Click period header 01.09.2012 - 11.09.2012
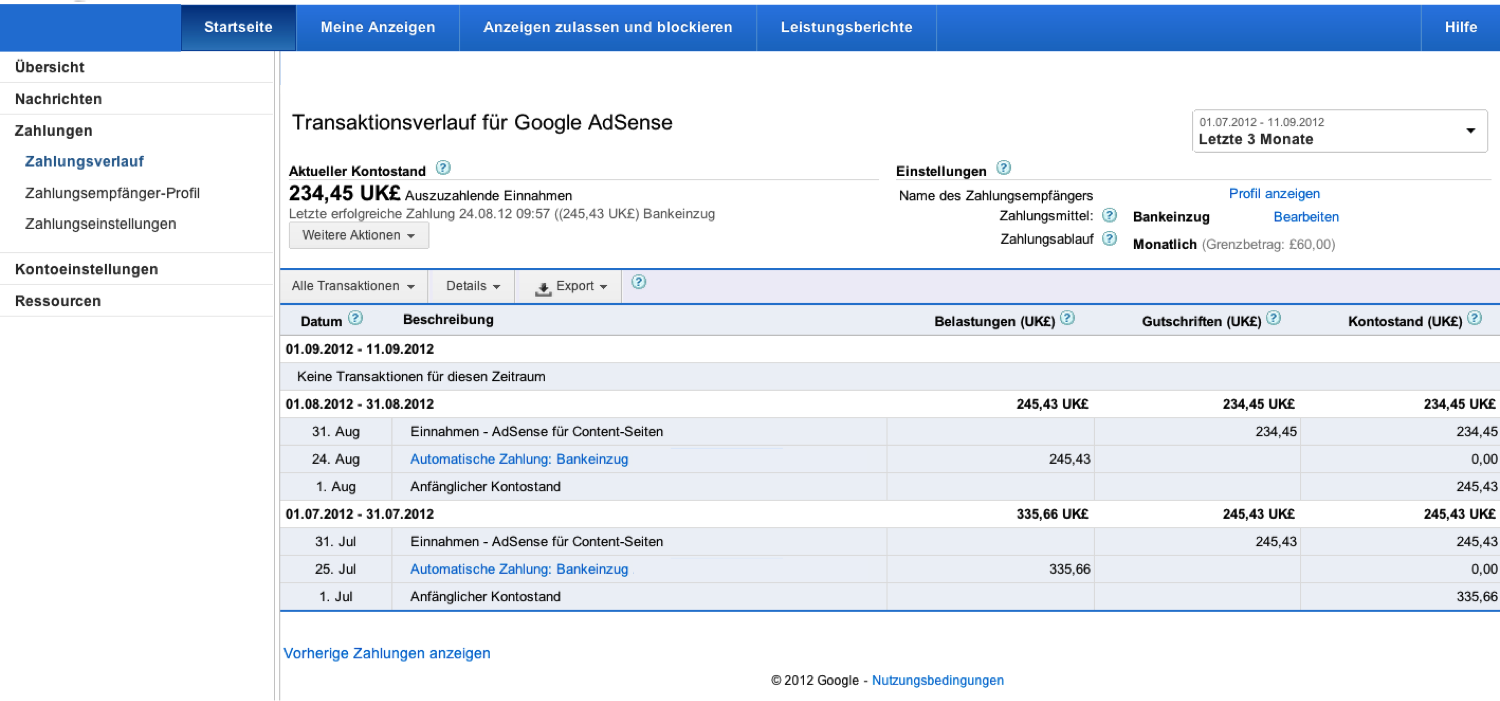This screenshot has height=701, width=1500. point(359,350)
